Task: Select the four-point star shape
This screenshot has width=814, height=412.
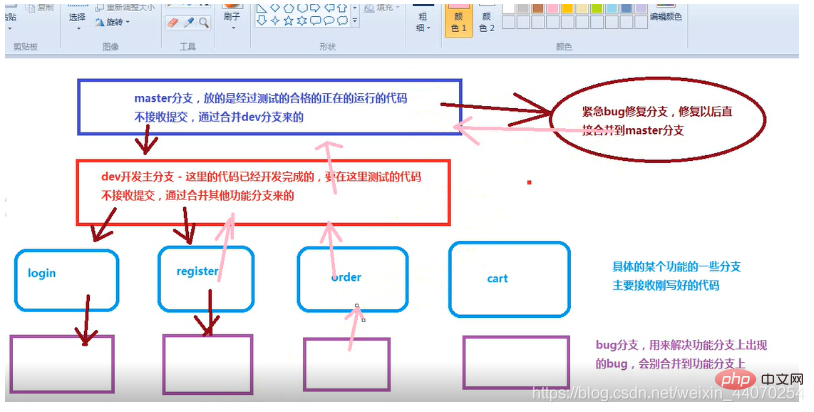Action: tap(275, 21)
